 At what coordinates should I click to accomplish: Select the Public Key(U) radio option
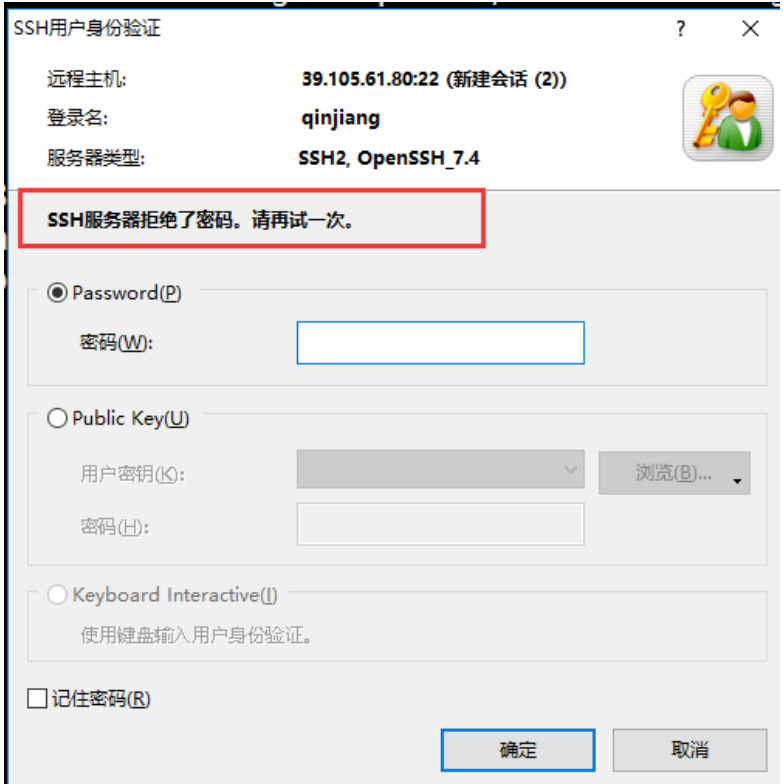[57, 418]
